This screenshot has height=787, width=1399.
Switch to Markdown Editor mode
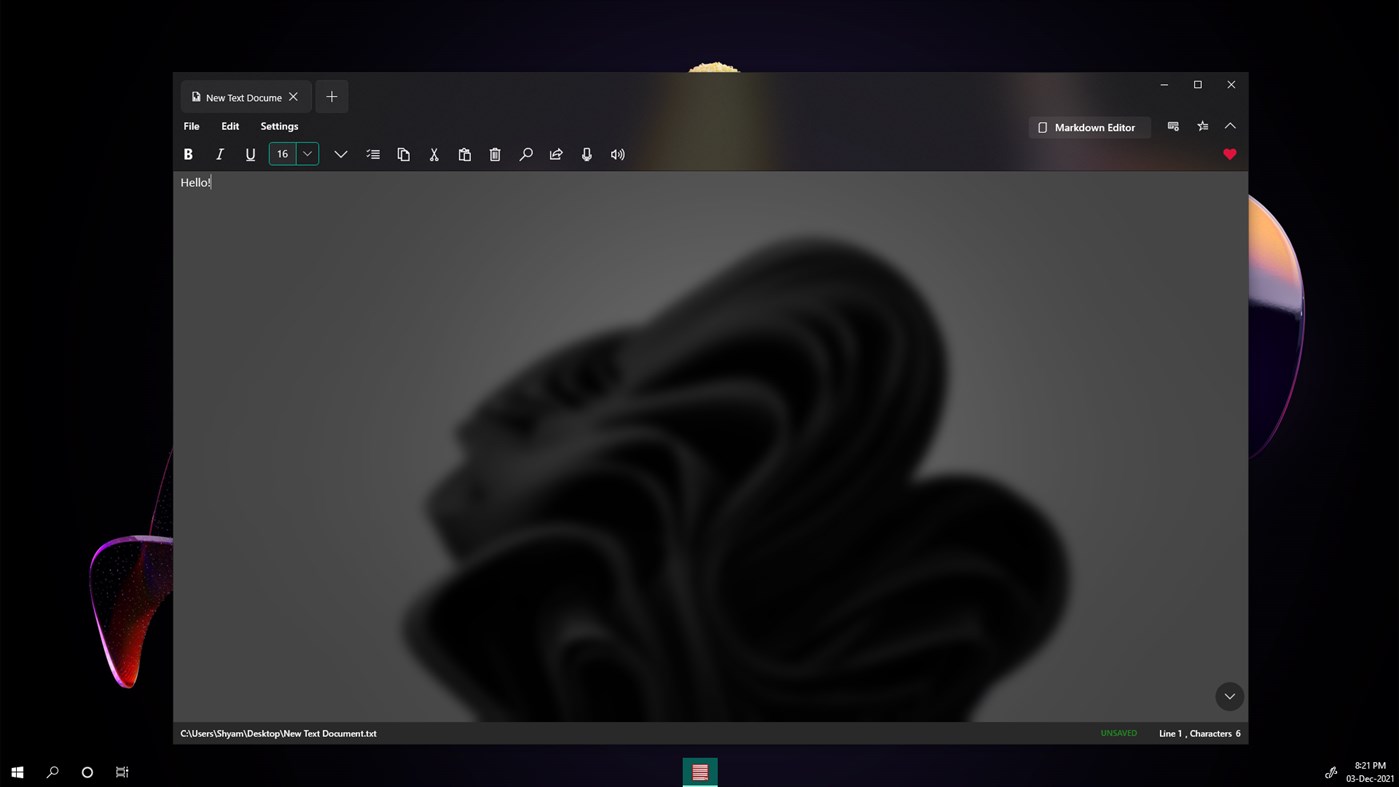pos(1089,127)
